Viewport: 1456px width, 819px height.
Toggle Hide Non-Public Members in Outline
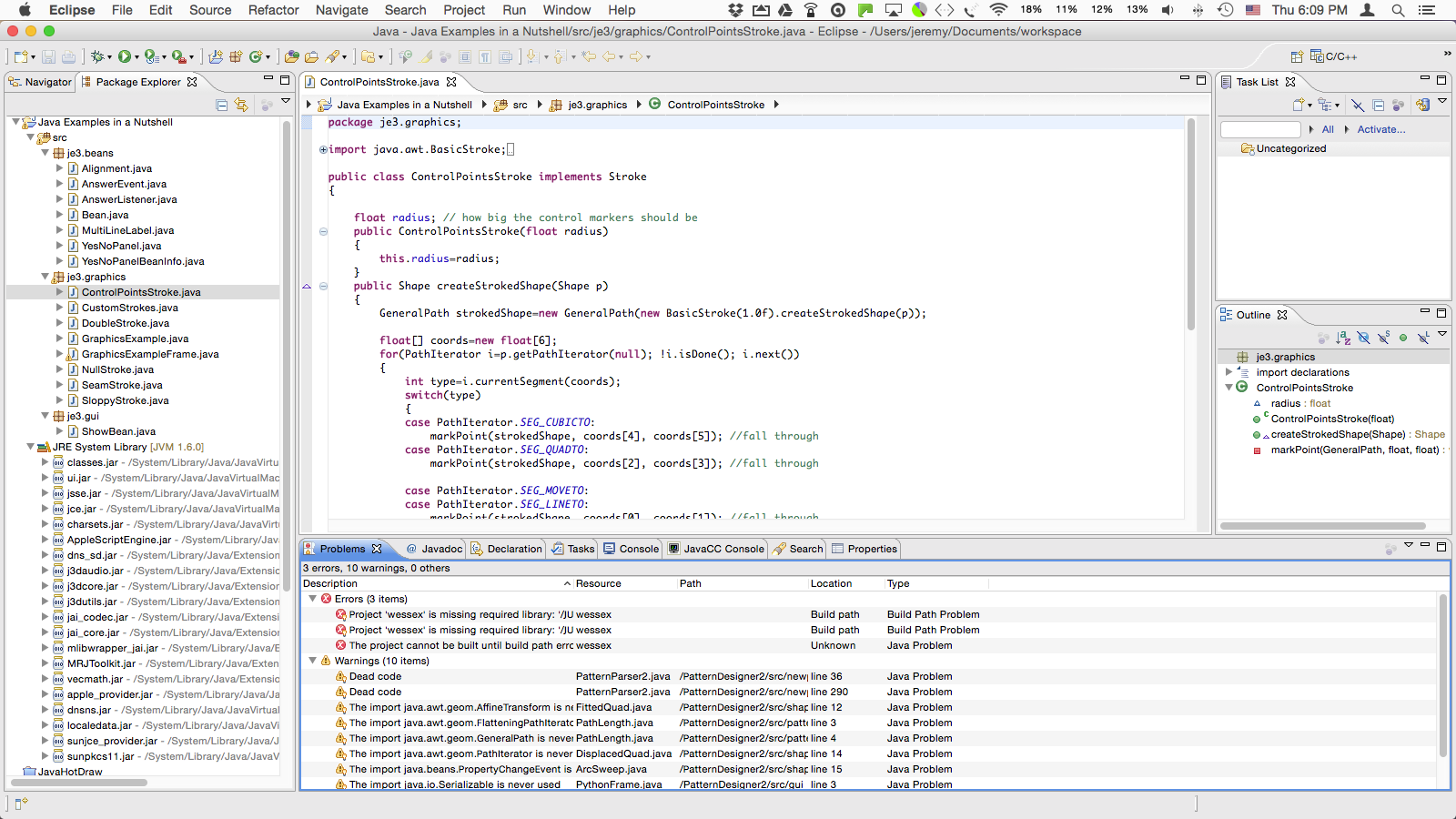pyautogui.click(x=1403, y=338)
